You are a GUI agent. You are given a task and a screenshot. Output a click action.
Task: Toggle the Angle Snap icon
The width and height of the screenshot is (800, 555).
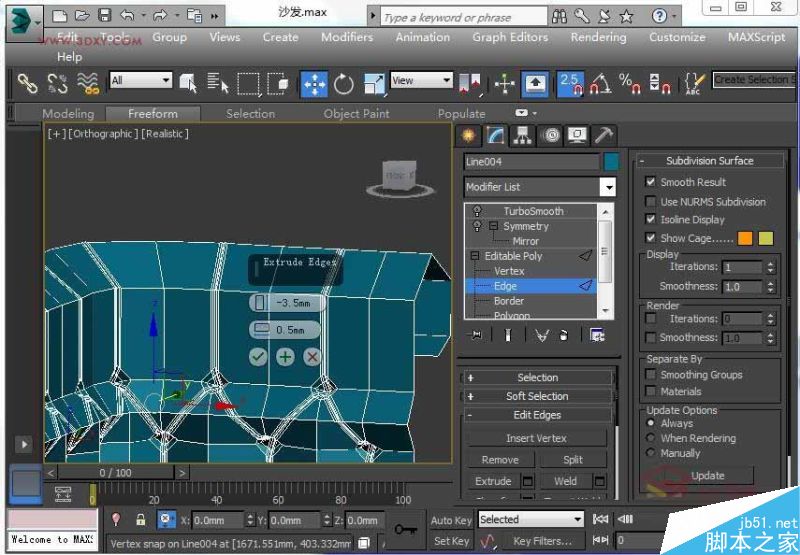[x=601, y=83]
